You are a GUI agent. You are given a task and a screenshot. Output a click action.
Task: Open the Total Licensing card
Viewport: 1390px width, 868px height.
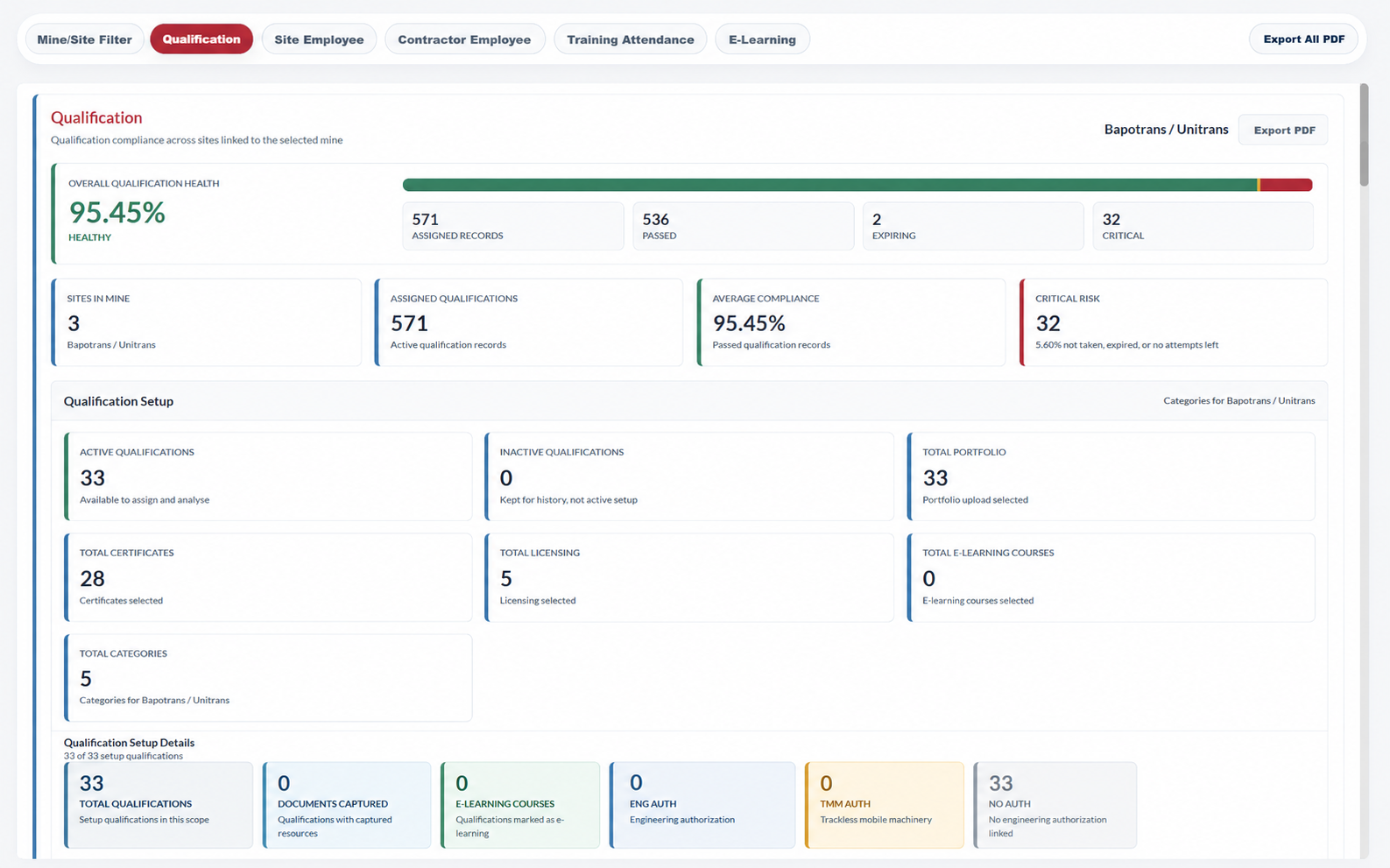689,577
